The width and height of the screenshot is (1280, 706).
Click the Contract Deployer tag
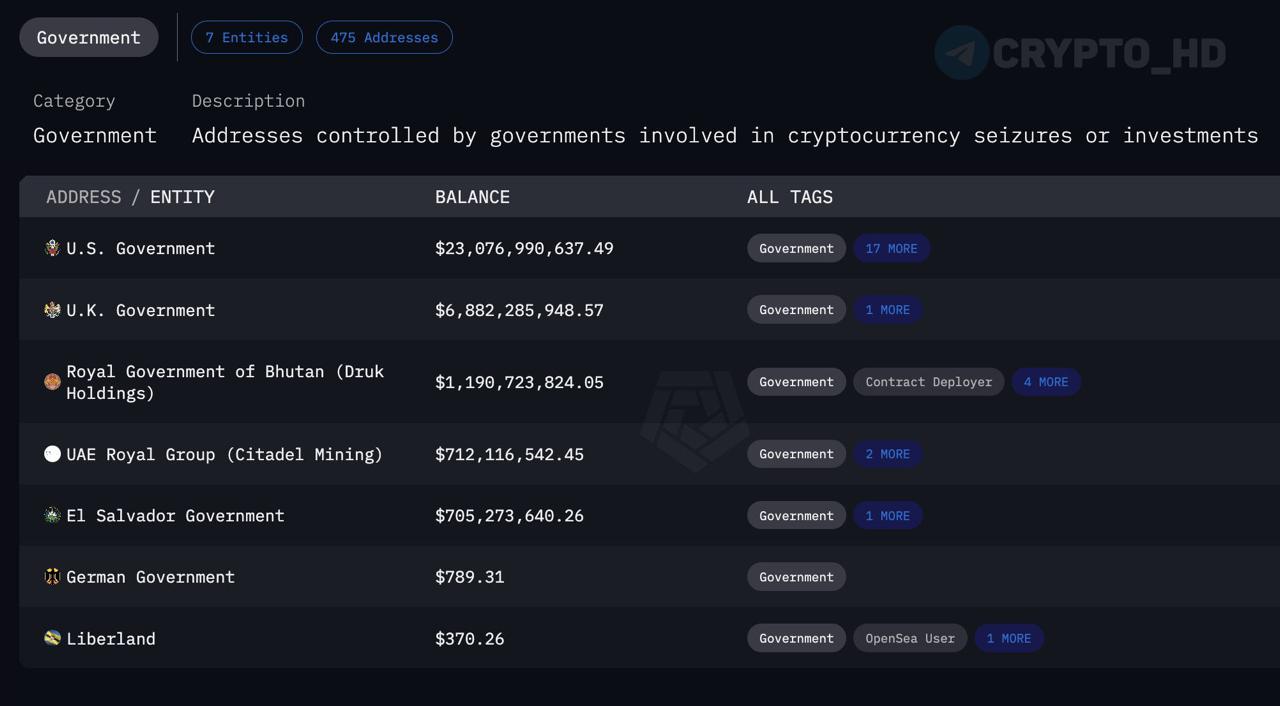(929, 382)
